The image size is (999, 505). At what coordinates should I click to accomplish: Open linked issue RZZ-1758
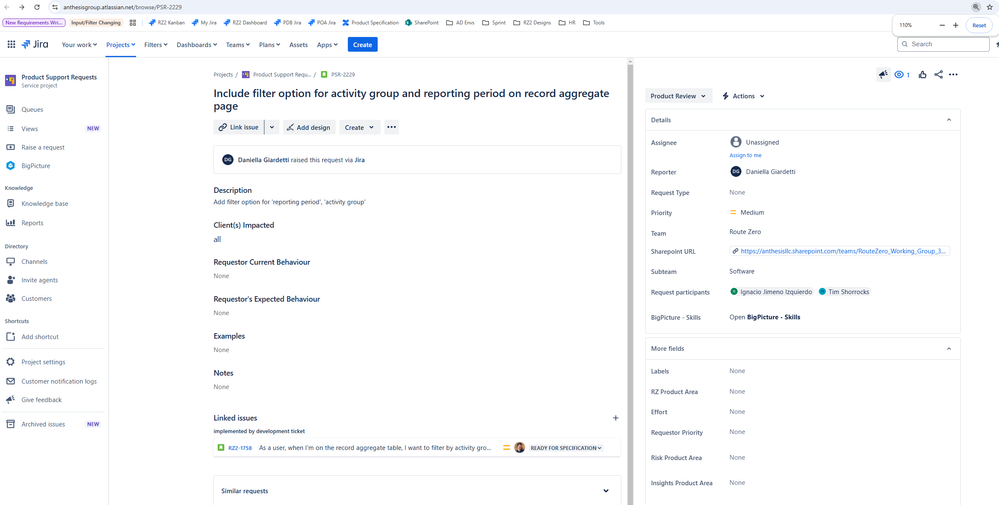click(240, 448)
